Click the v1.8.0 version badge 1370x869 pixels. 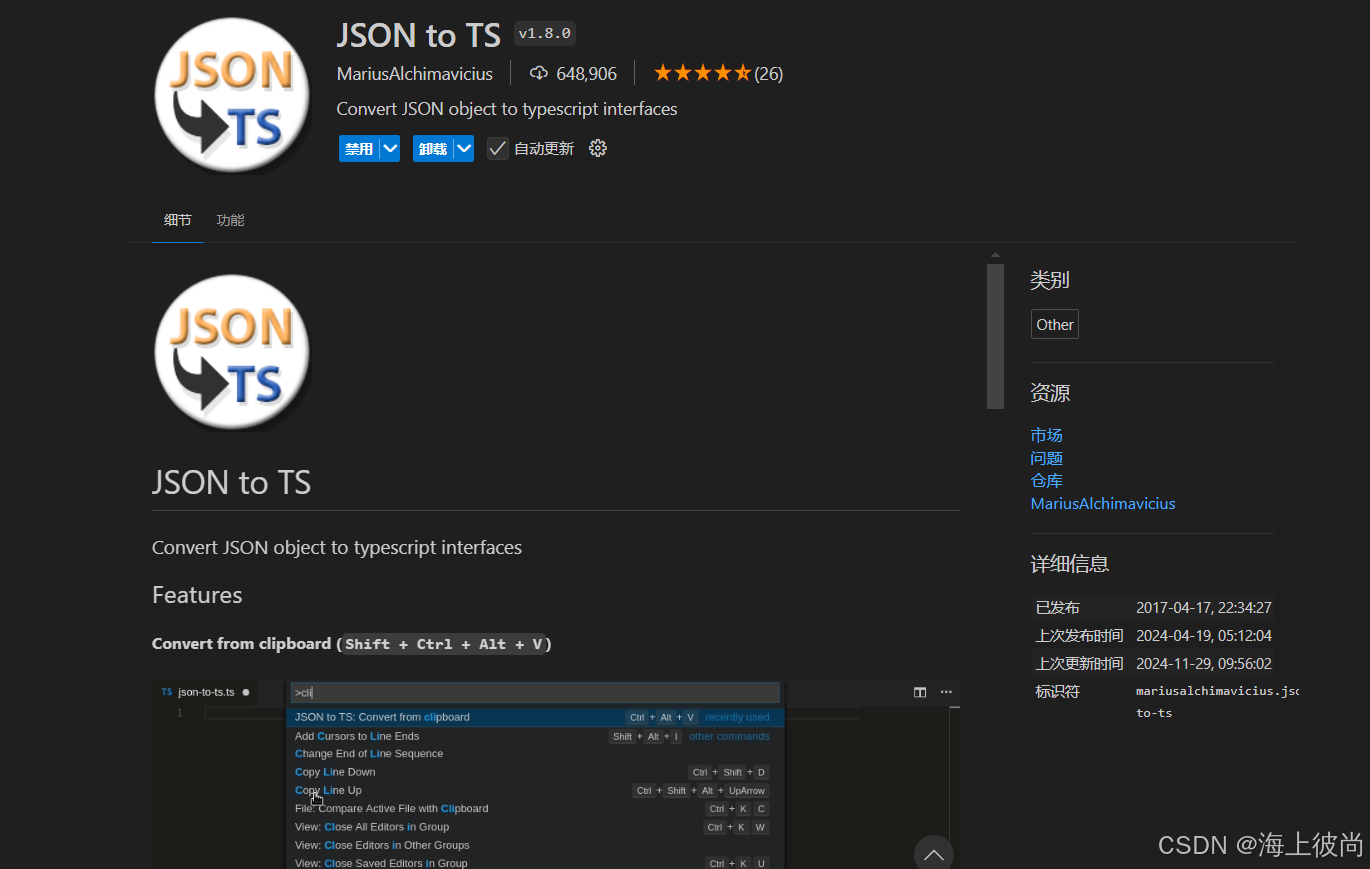coord(545,34)
